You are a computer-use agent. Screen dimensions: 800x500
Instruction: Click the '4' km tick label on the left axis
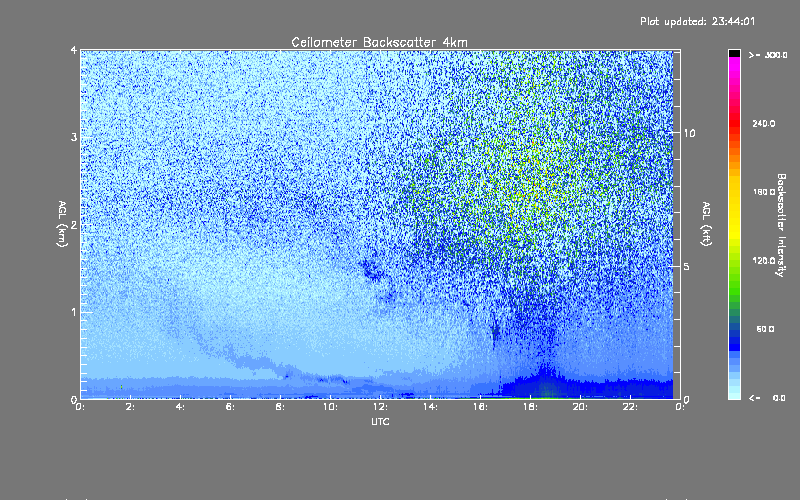click(74, 50)
